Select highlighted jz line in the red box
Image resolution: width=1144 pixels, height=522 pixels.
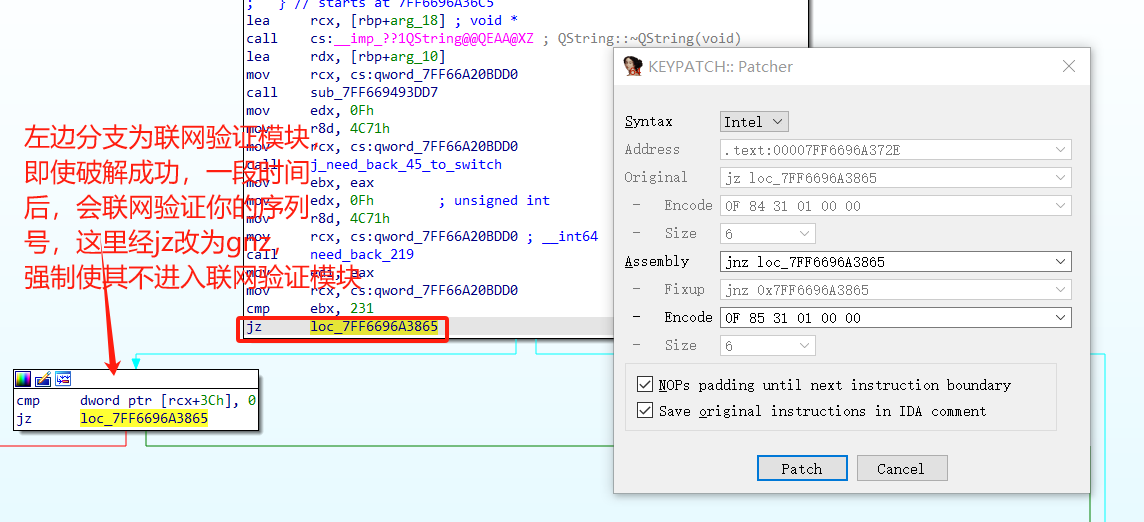343,327
